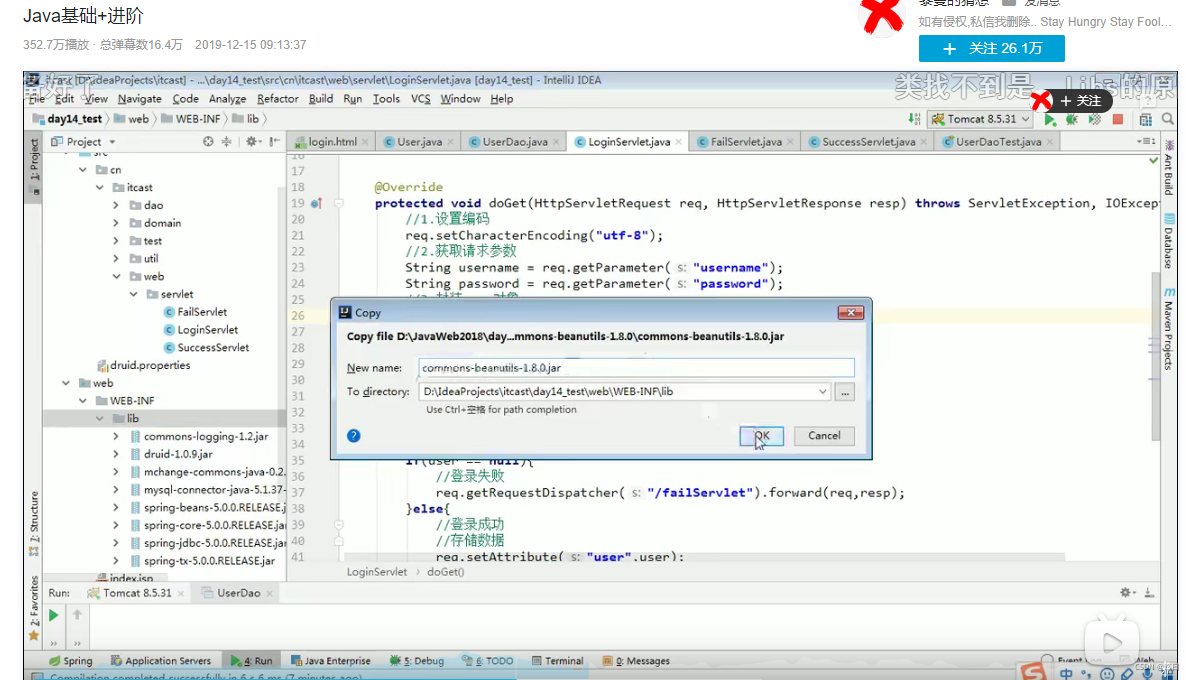This screenshot has width=1194, height=680.
Task: Collapse the itcast package node
Action: click(100, 187)
